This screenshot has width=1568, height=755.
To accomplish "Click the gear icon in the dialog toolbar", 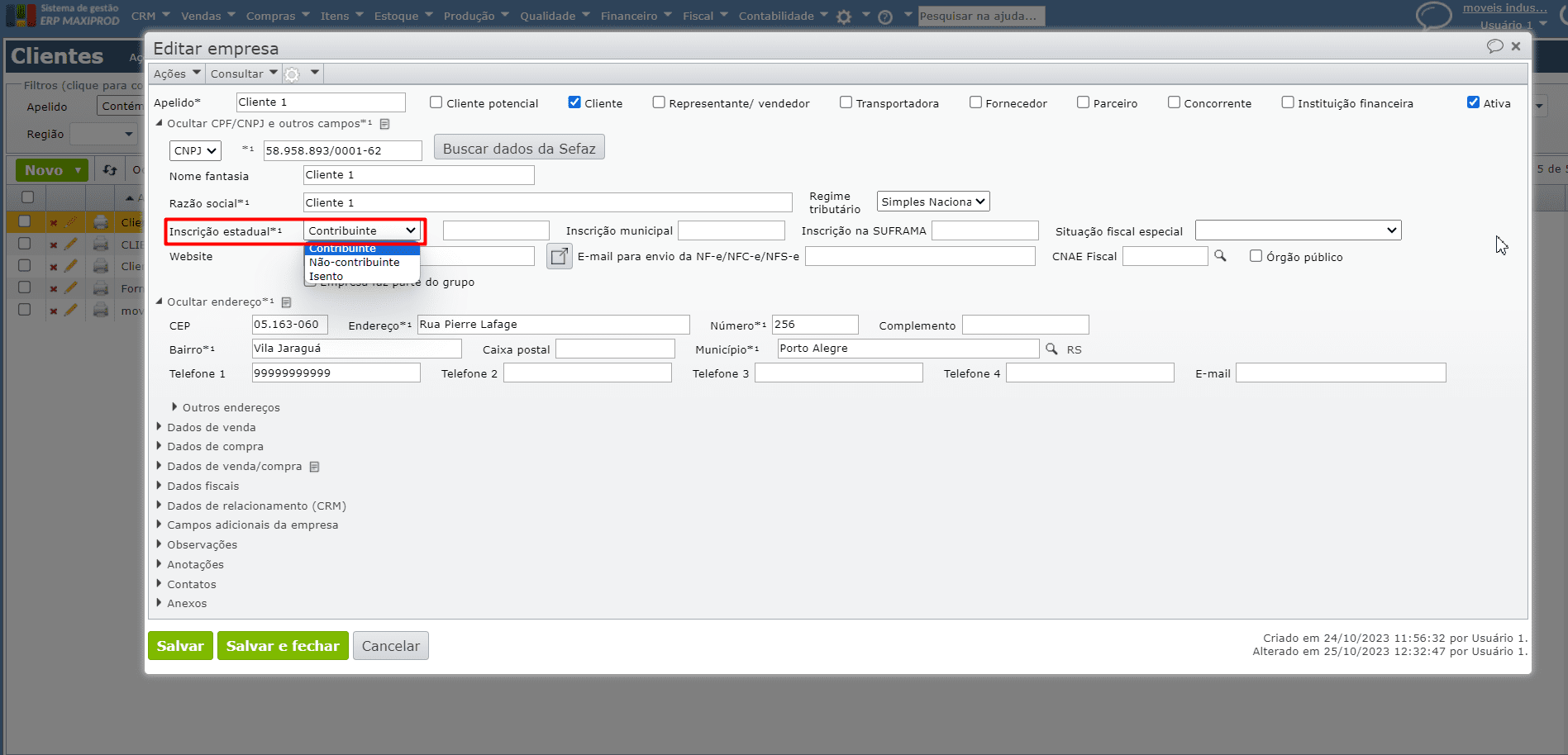I will pos(292,74).
